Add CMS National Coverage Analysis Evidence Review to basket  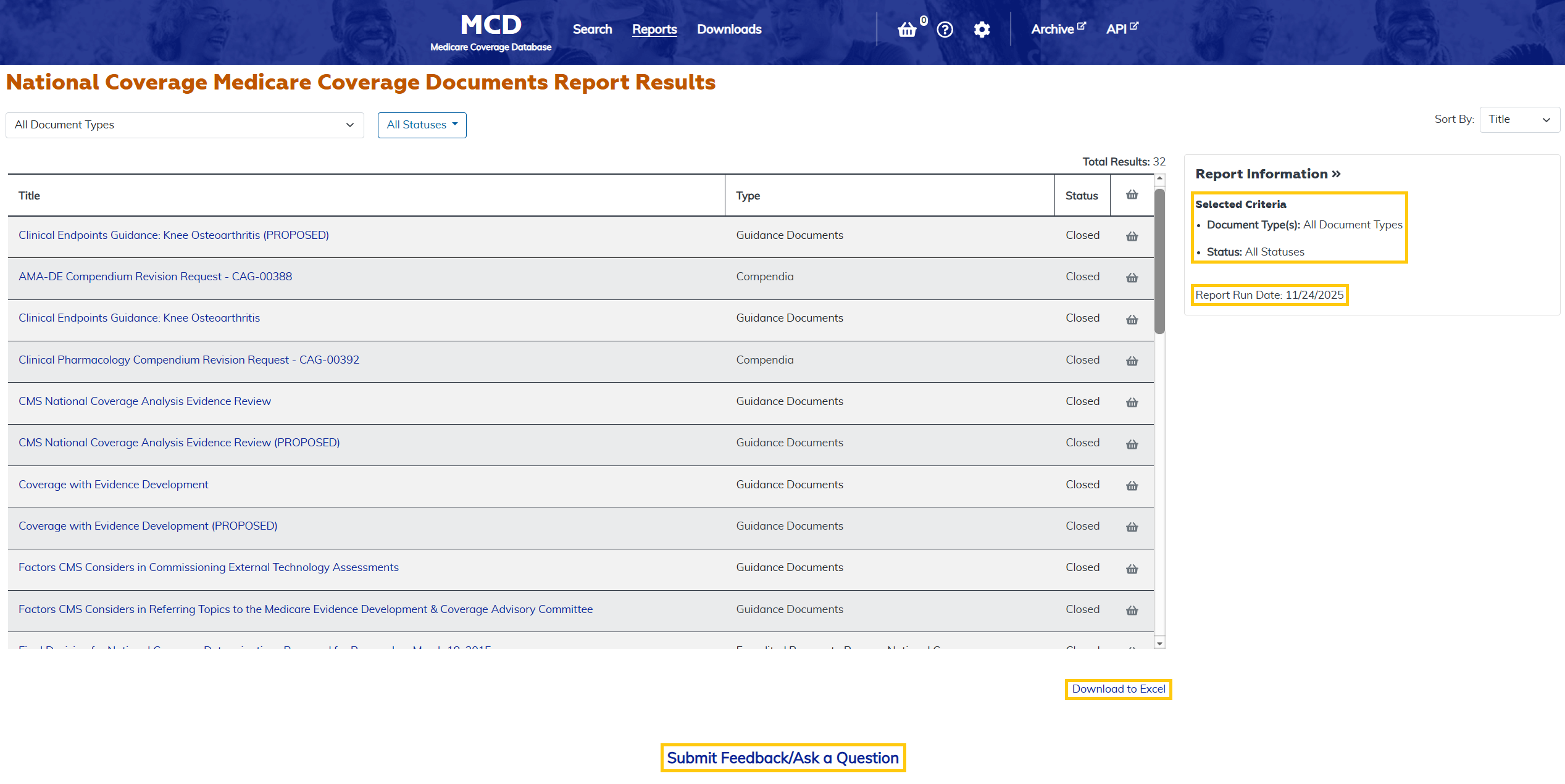click(1132, 402)
